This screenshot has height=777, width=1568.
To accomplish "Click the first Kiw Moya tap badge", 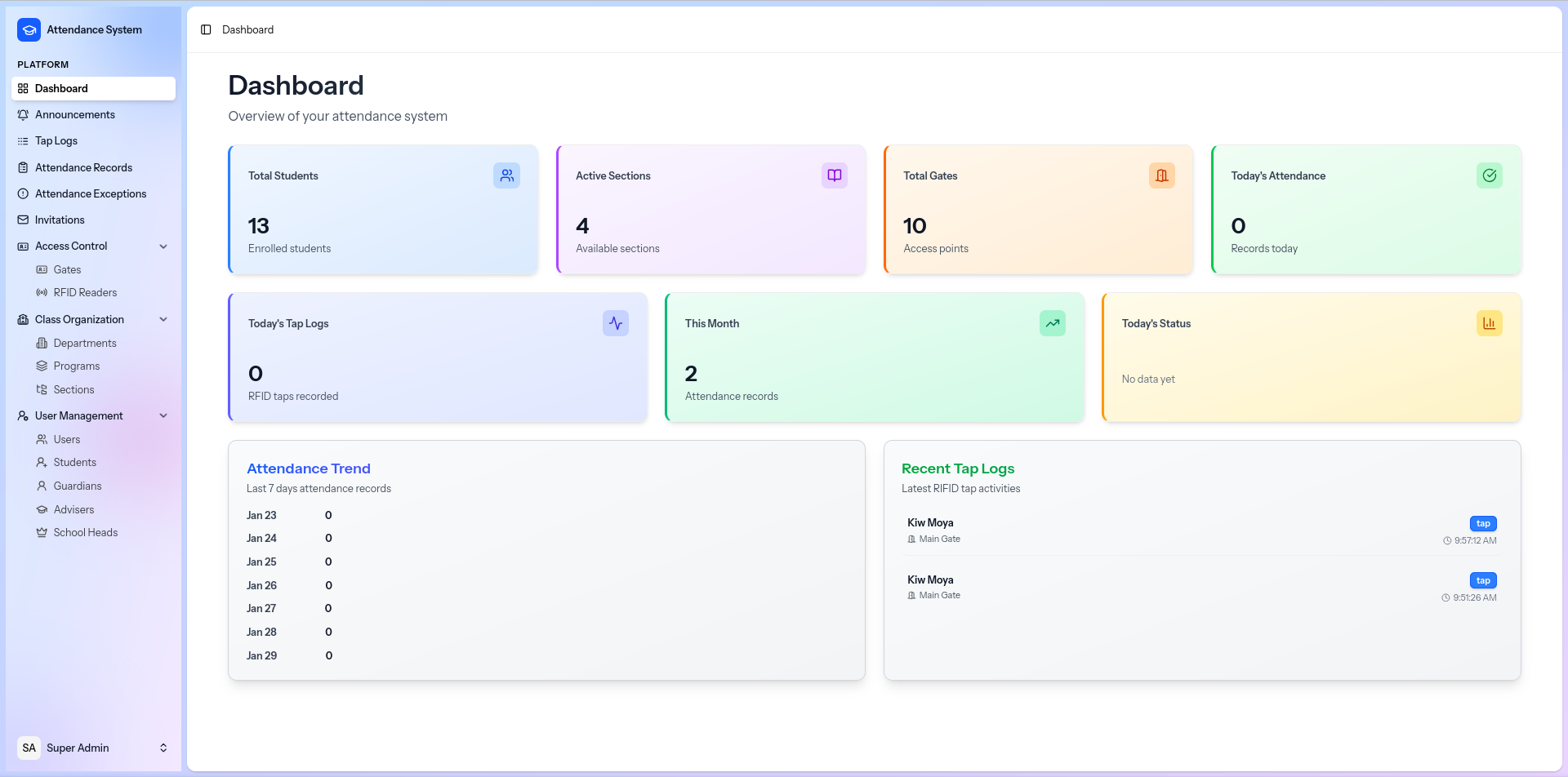I will click(1483, 524).
